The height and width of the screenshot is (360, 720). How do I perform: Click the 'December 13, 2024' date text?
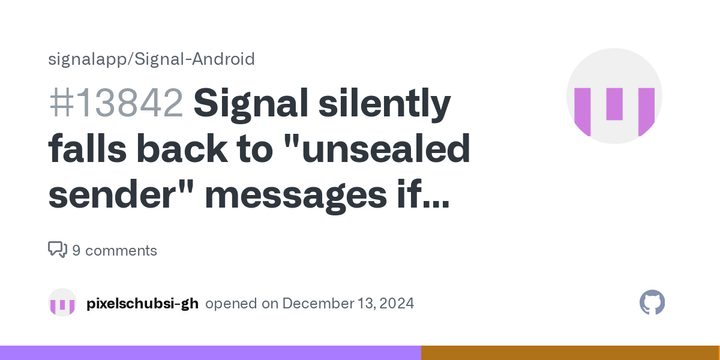click(348, 304)
